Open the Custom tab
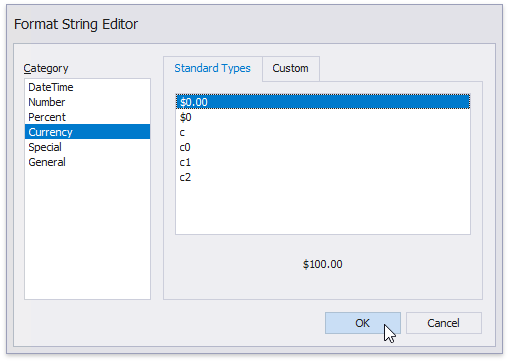509x362 pixels. (x=291, y=68)
